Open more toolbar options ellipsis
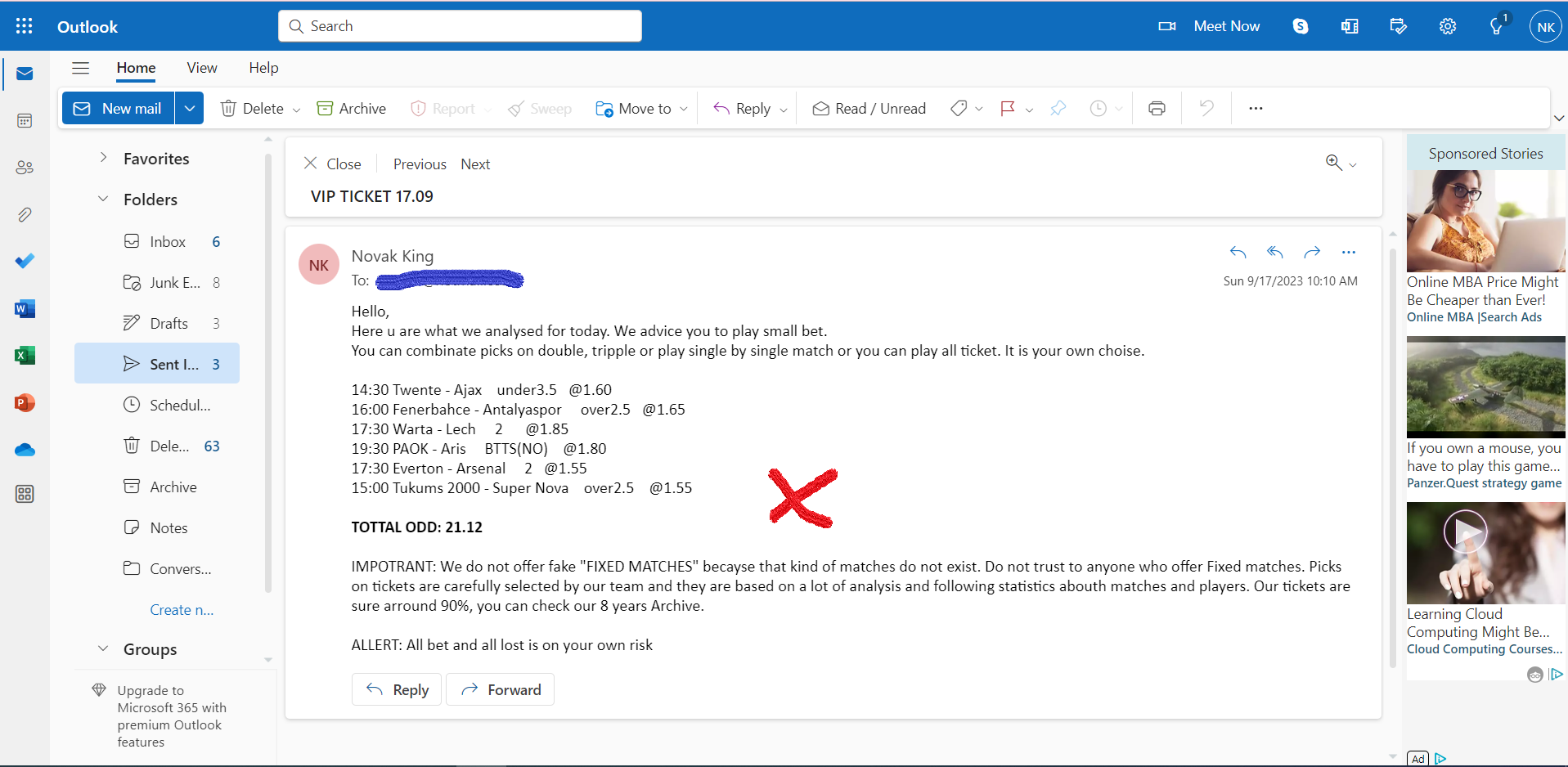This screenshot has height=767, width=1568. (x=1256, y=108)
